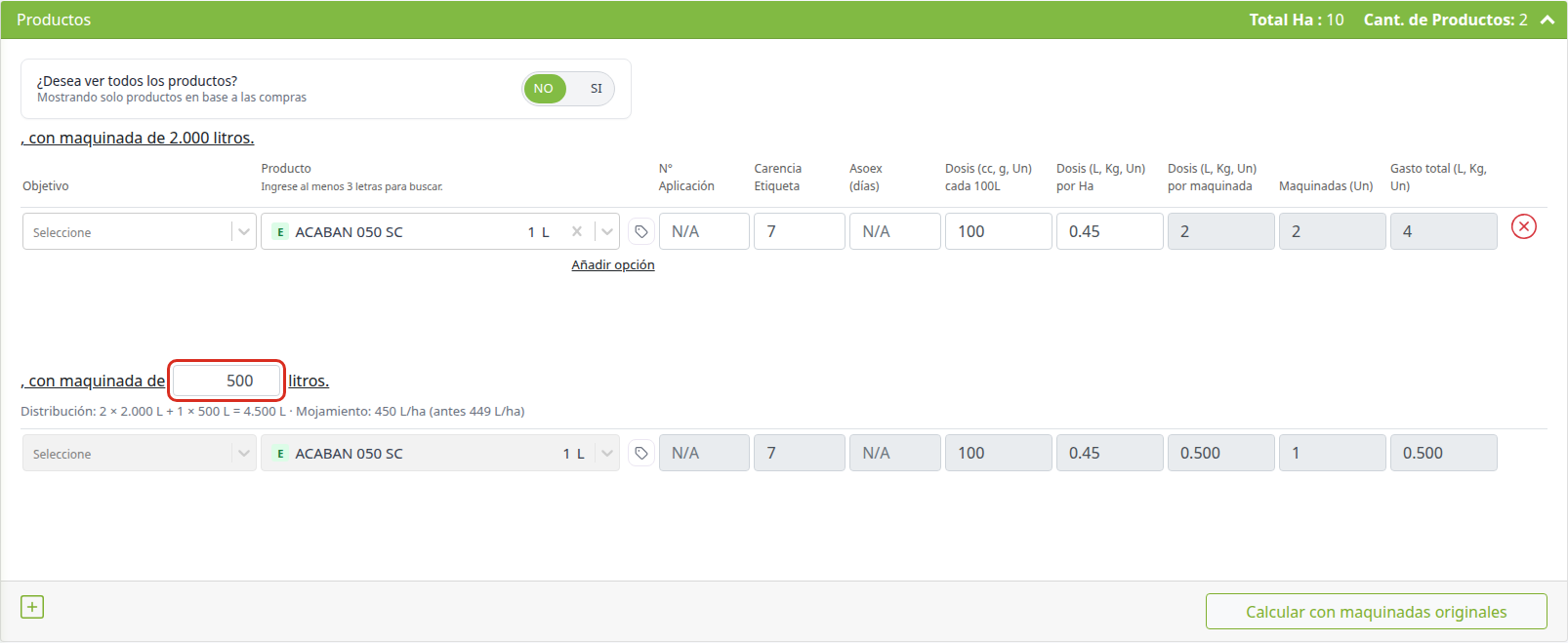Select the Asoex días field in 2.000 litros section
This screenshot has width=1568, height=643.
point(895,232)
